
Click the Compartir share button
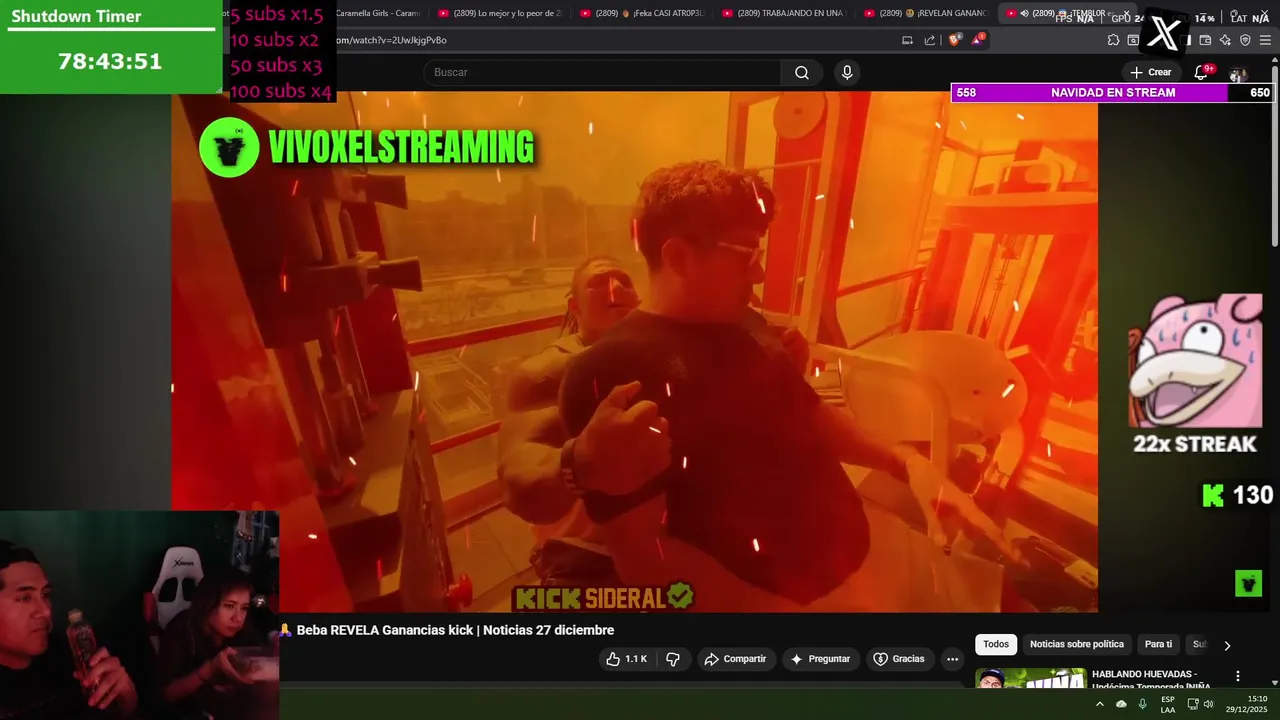[735, 659]
